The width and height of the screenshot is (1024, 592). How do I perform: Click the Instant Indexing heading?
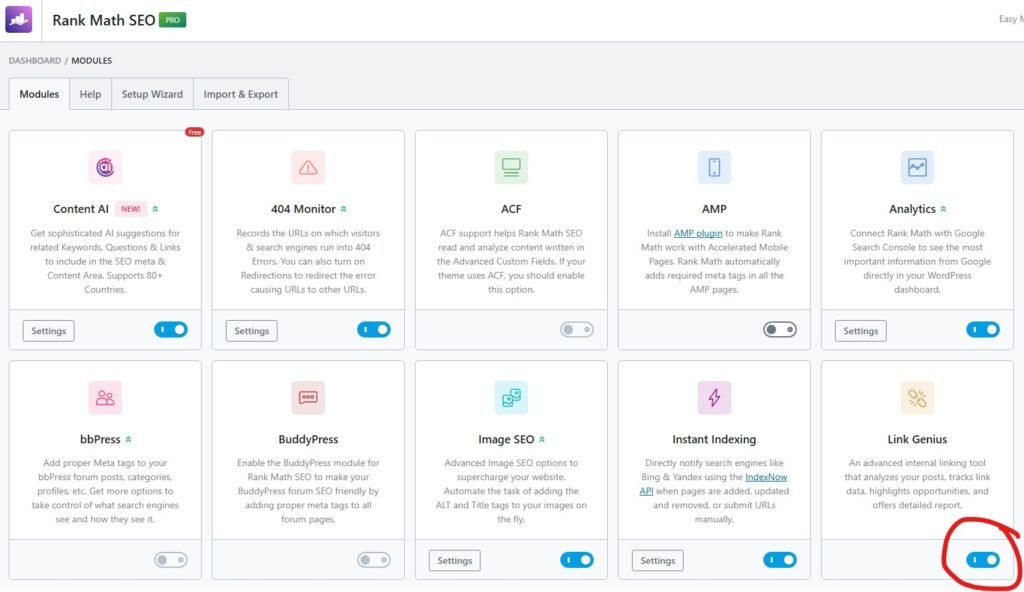click(714, 439)
